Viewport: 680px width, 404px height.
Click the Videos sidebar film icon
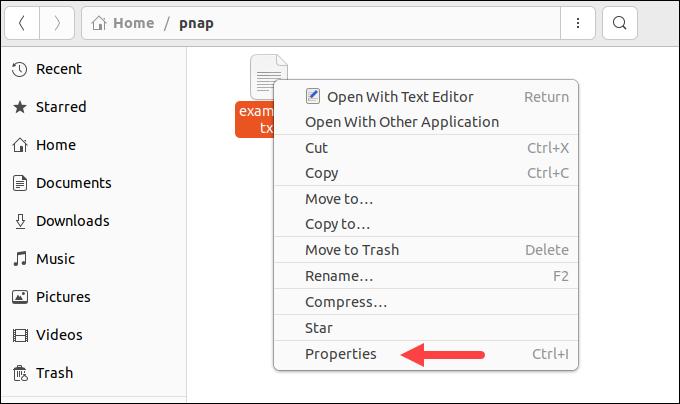point(19,335)
